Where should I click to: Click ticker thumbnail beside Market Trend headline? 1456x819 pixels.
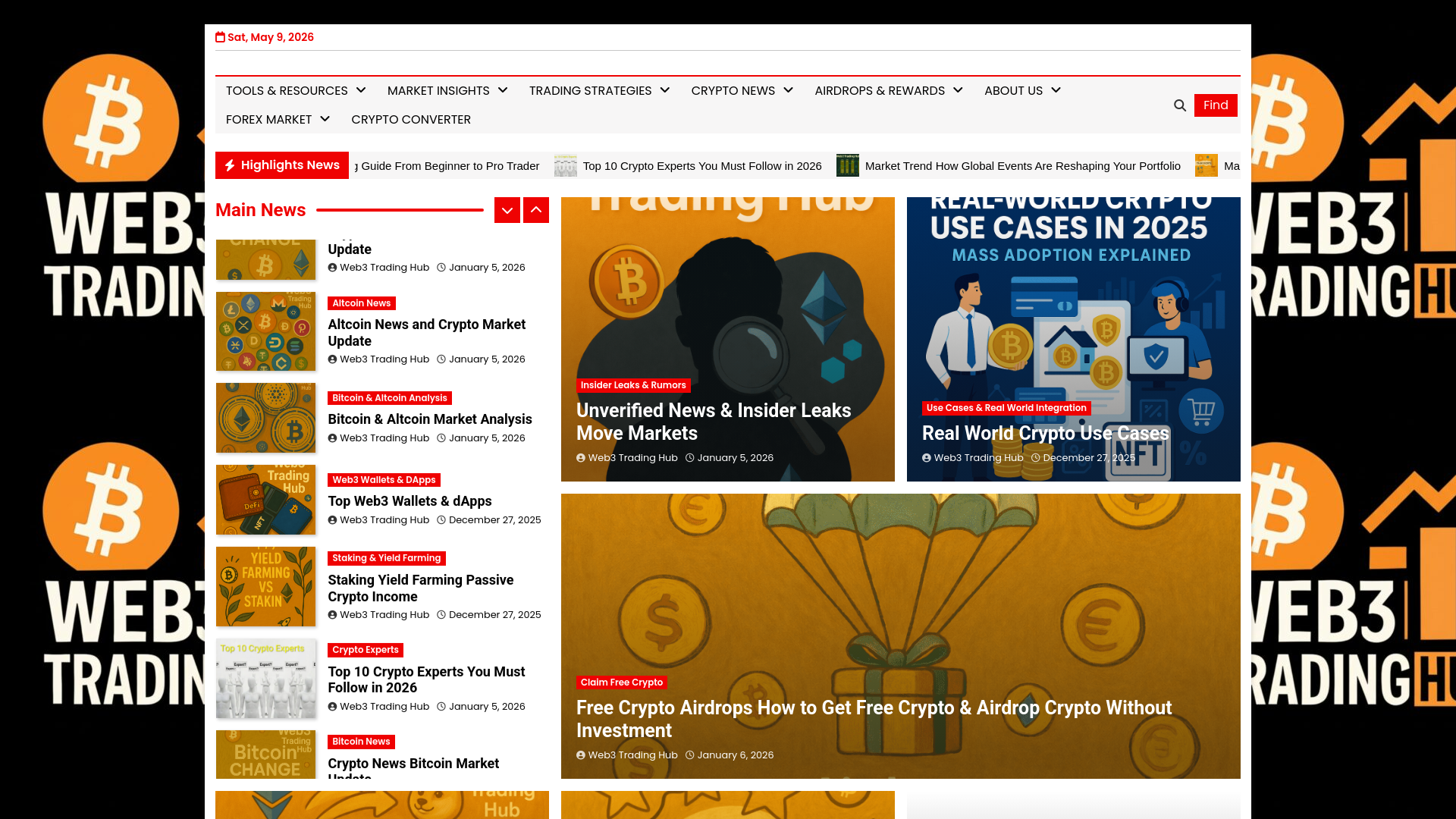(x=848, y=165)
